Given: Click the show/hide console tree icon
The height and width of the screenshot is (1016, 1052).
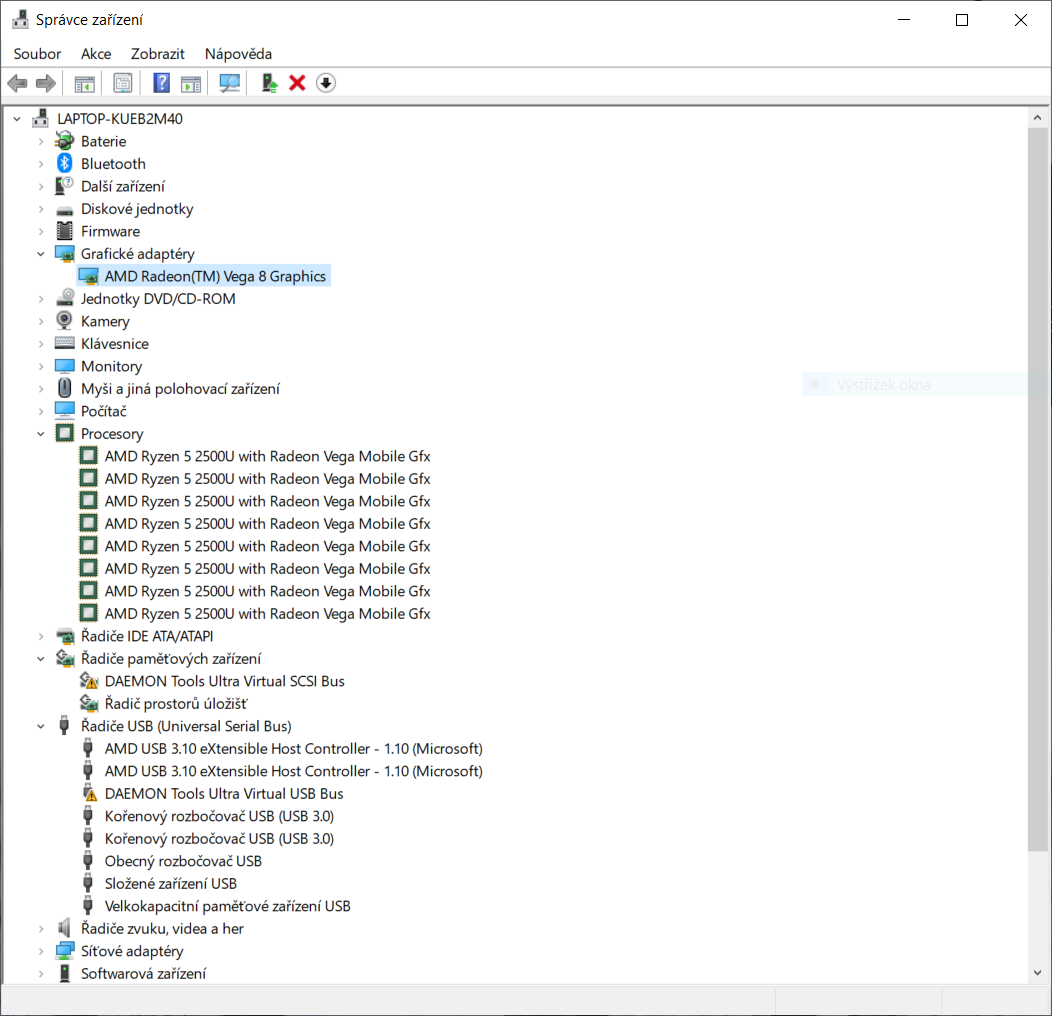Looking at the screenshot, I should [x=85, y=83].
